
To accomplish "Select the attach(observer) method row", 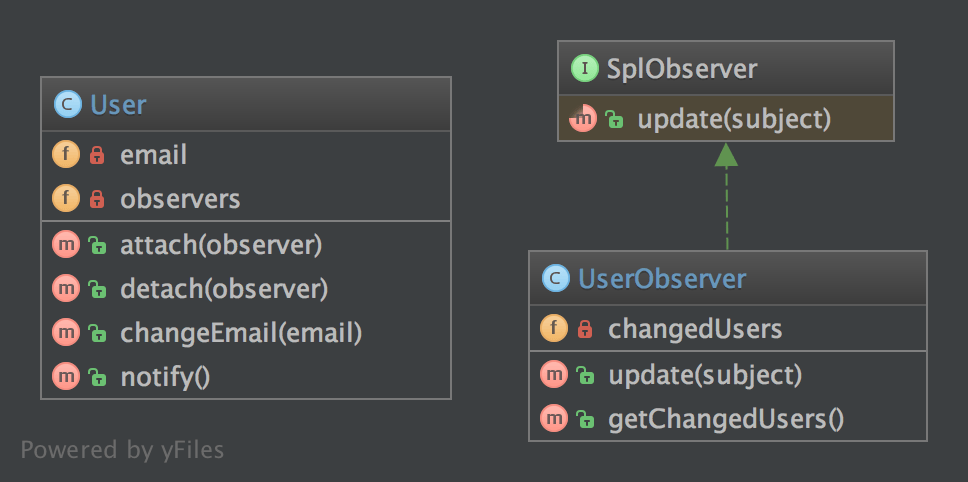I will [x=220, y=244].
